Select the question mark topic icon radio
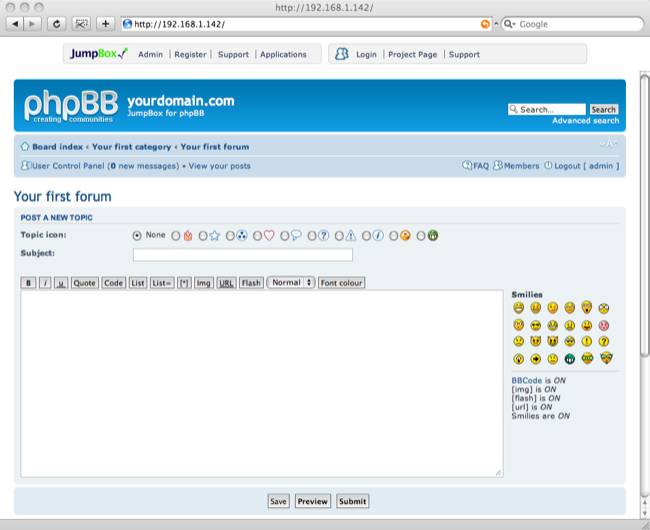The height and width of the screenshot is (530, 650). click(312, 236)
